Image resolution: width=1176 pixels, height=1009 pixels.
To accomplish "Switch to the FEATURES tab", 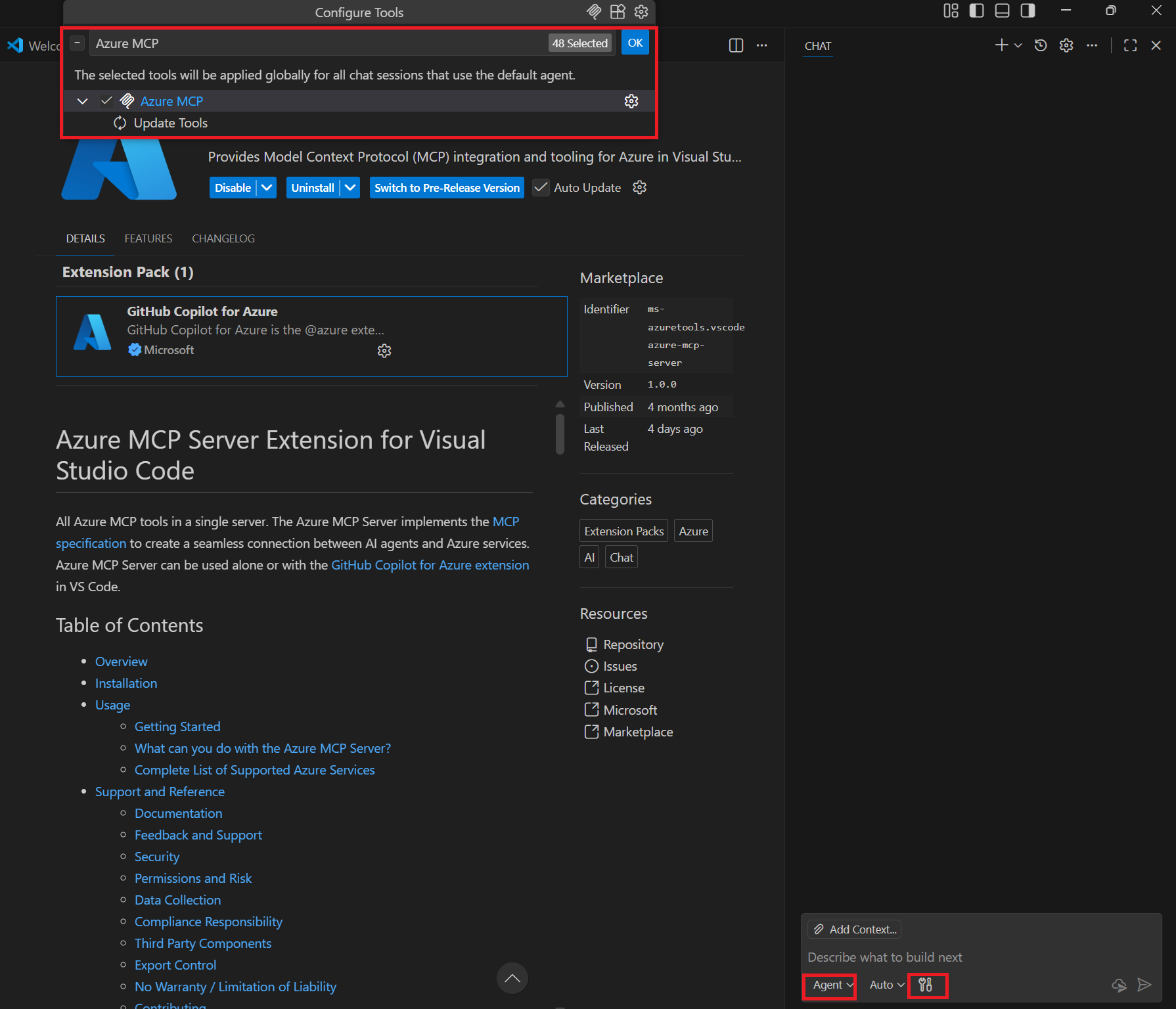I will click(148, 238).
